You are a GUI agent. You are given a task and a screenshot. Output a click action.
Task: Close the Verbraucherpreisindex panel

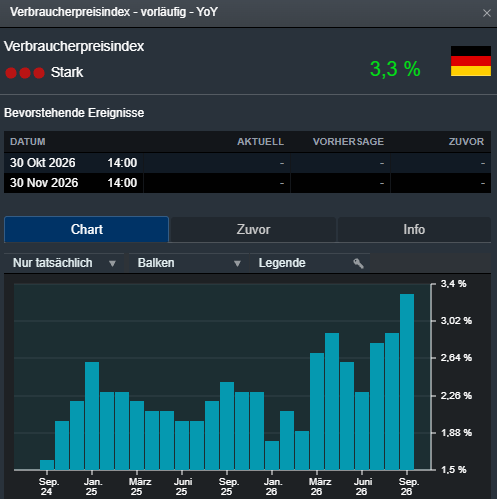[487, 13]
